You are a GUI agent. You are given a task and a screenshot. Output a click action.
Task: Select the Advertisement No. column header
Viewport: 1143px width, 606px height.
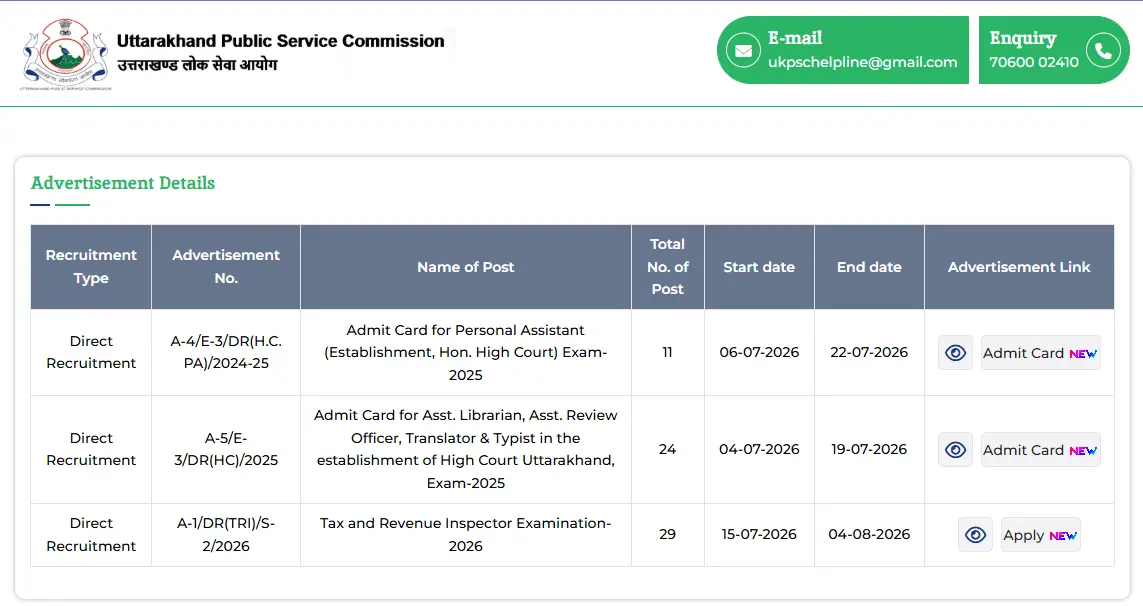click(226, 267)
